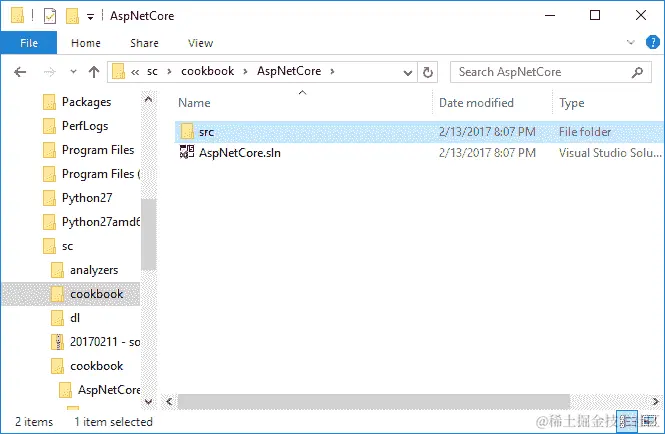
Task: Click the horizontal scrollbar right arrow
Action: (x=656, y=401)
